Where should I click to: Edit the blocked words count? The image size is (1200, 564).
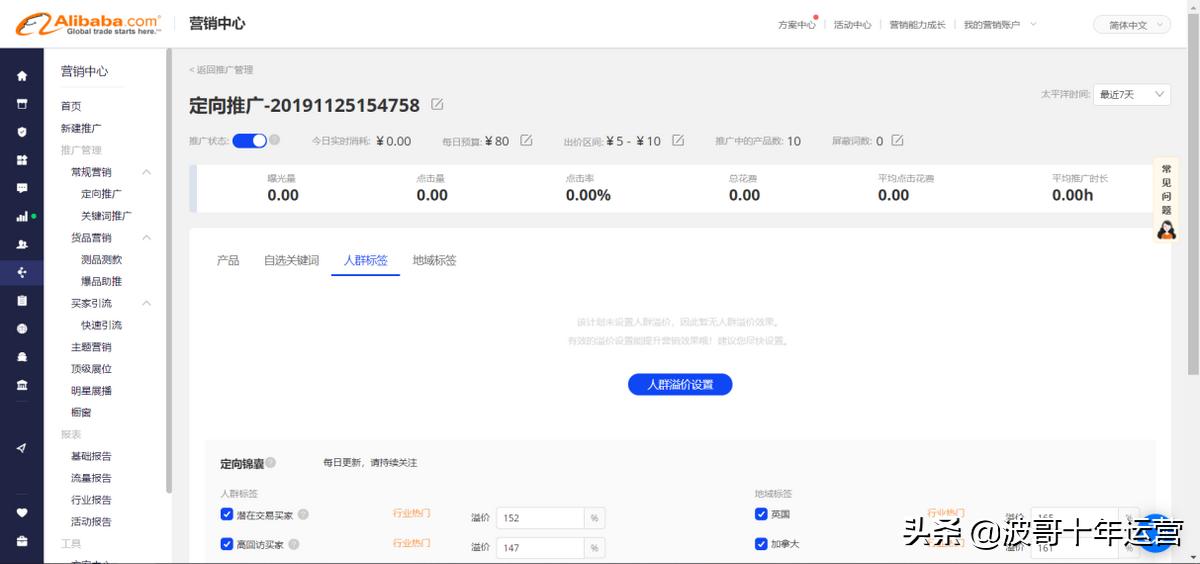[x=897, y=141]
